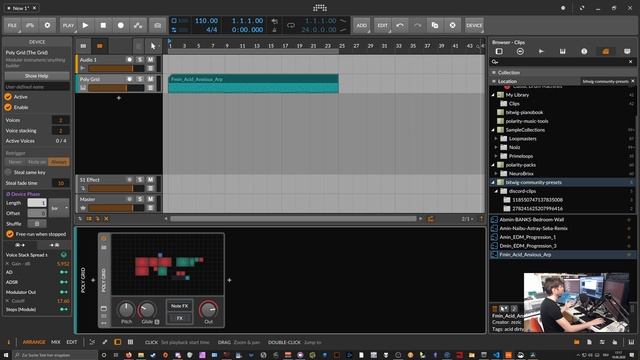Open the FILE menu
Image resolution: width=640 pixels, height=360 pixels.
(12, 25)
